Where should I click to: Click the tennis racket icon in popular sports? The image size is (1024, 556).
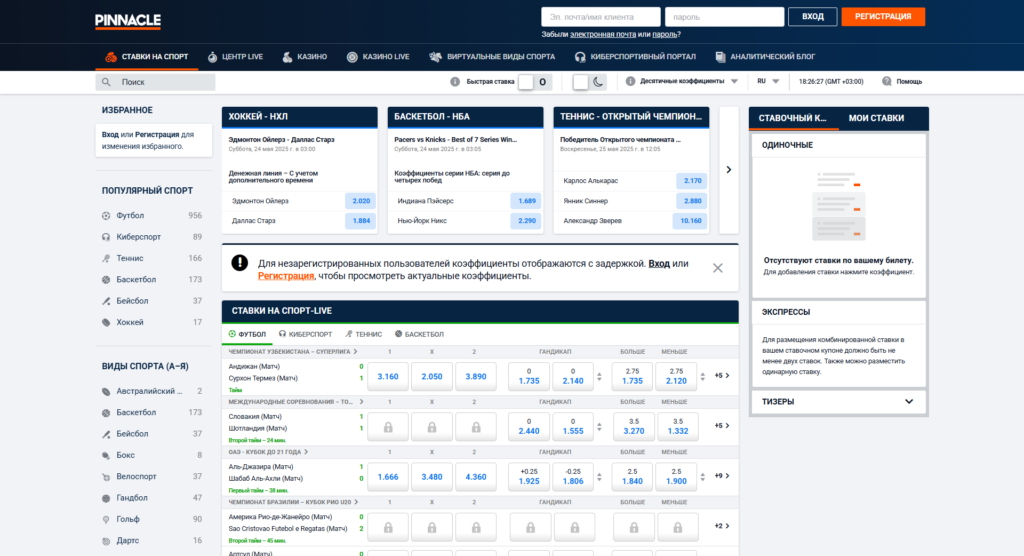tap(106, 259)
